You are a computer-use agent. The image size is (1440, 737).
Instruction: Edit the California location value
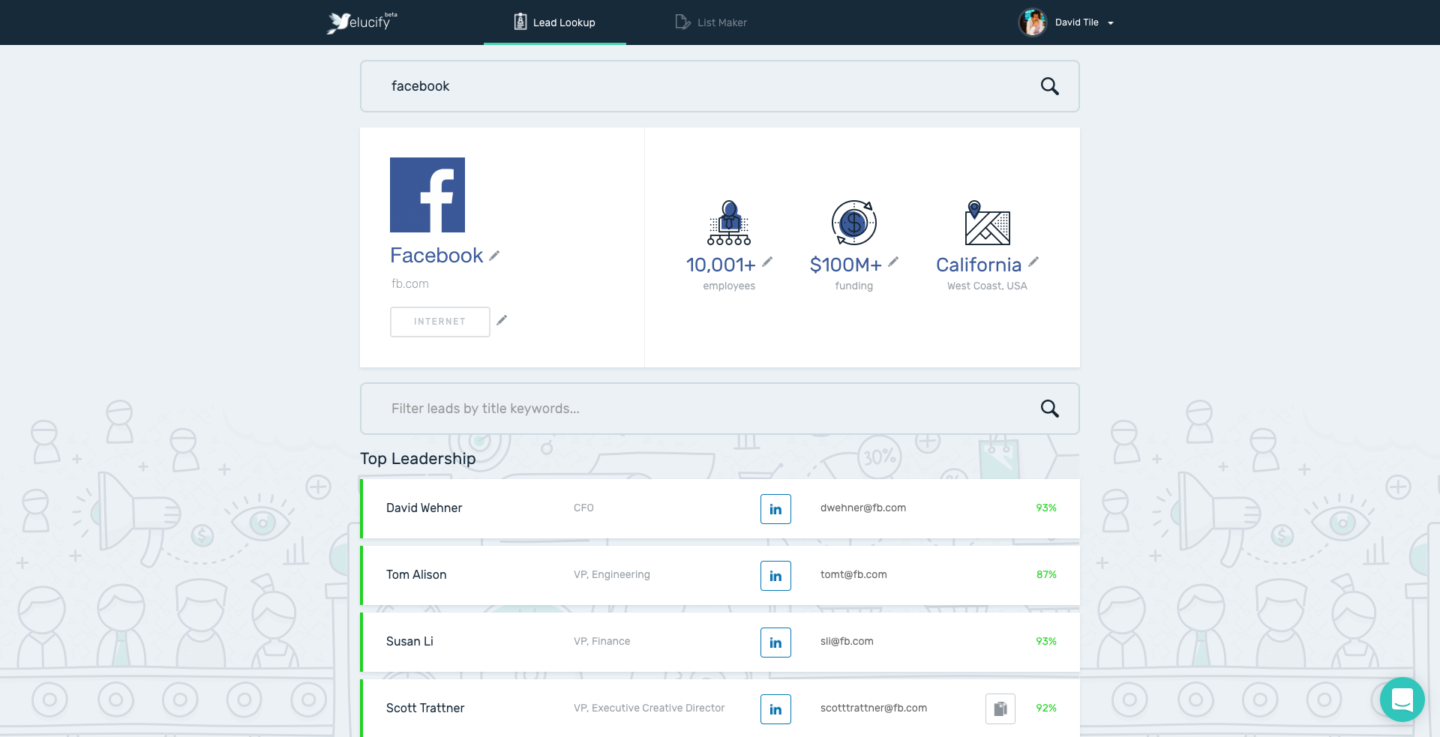pyautogui.click(x=1033, y=262)
